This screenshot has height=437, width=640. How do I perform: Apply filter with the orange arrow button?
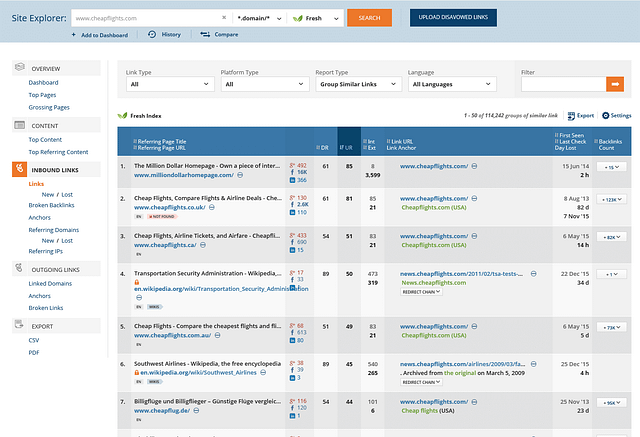(x=615, y=85)
